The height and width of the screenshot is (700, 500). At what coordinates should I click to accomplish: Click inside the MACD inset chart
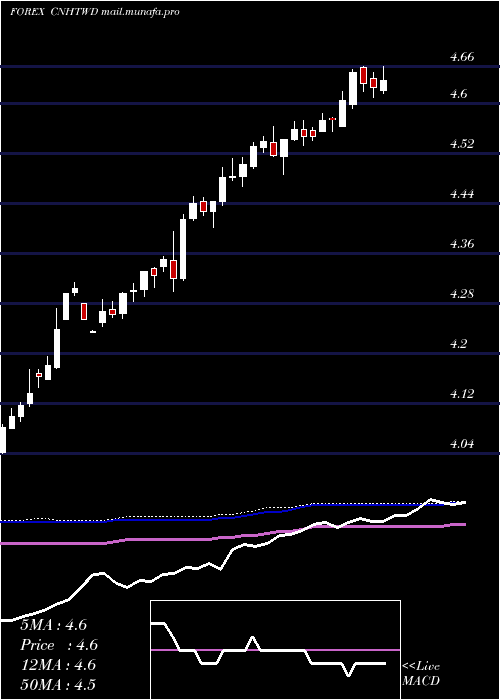275,650
